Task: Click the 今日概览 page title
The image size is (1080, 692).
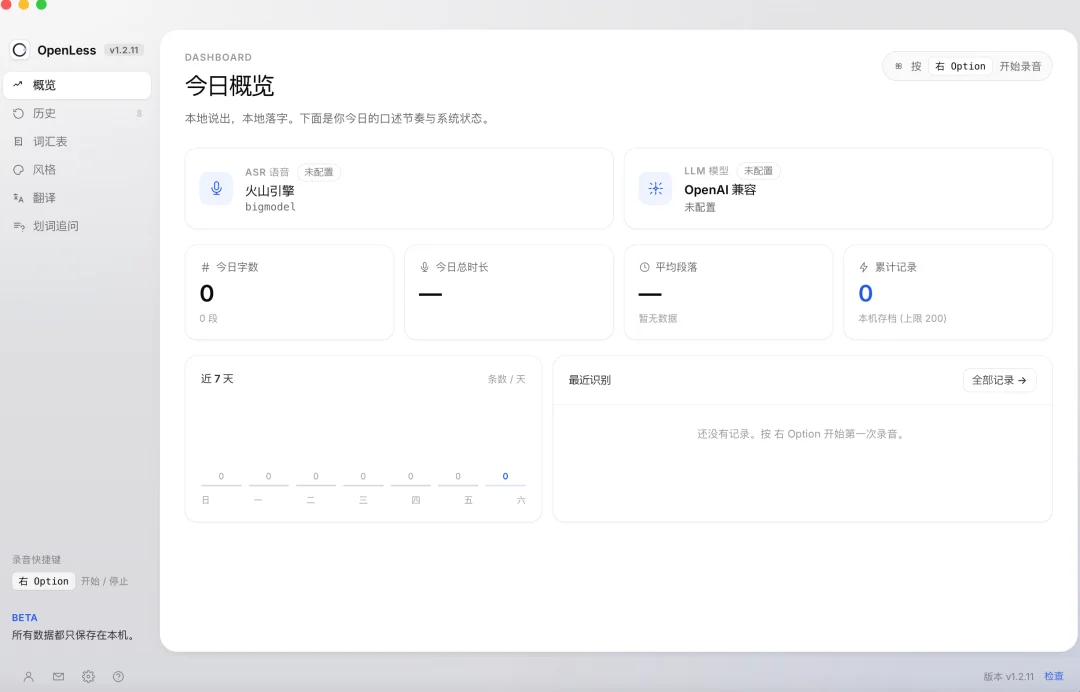Action: (229, 86)
